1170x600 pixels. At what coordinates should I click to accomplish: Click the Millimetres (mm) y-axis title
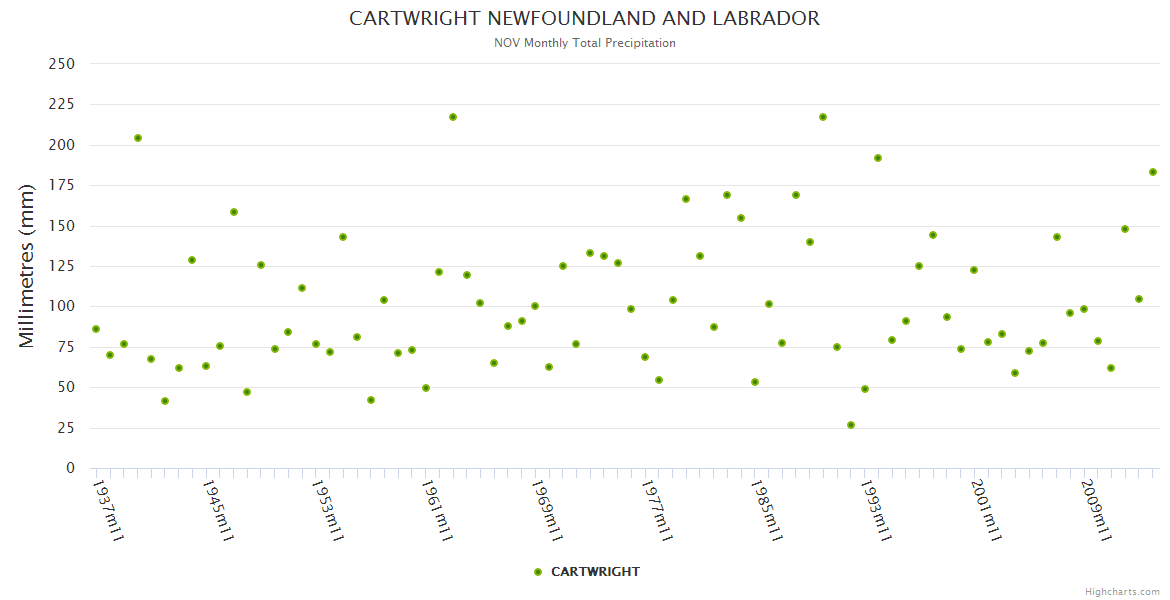point(27,266)
